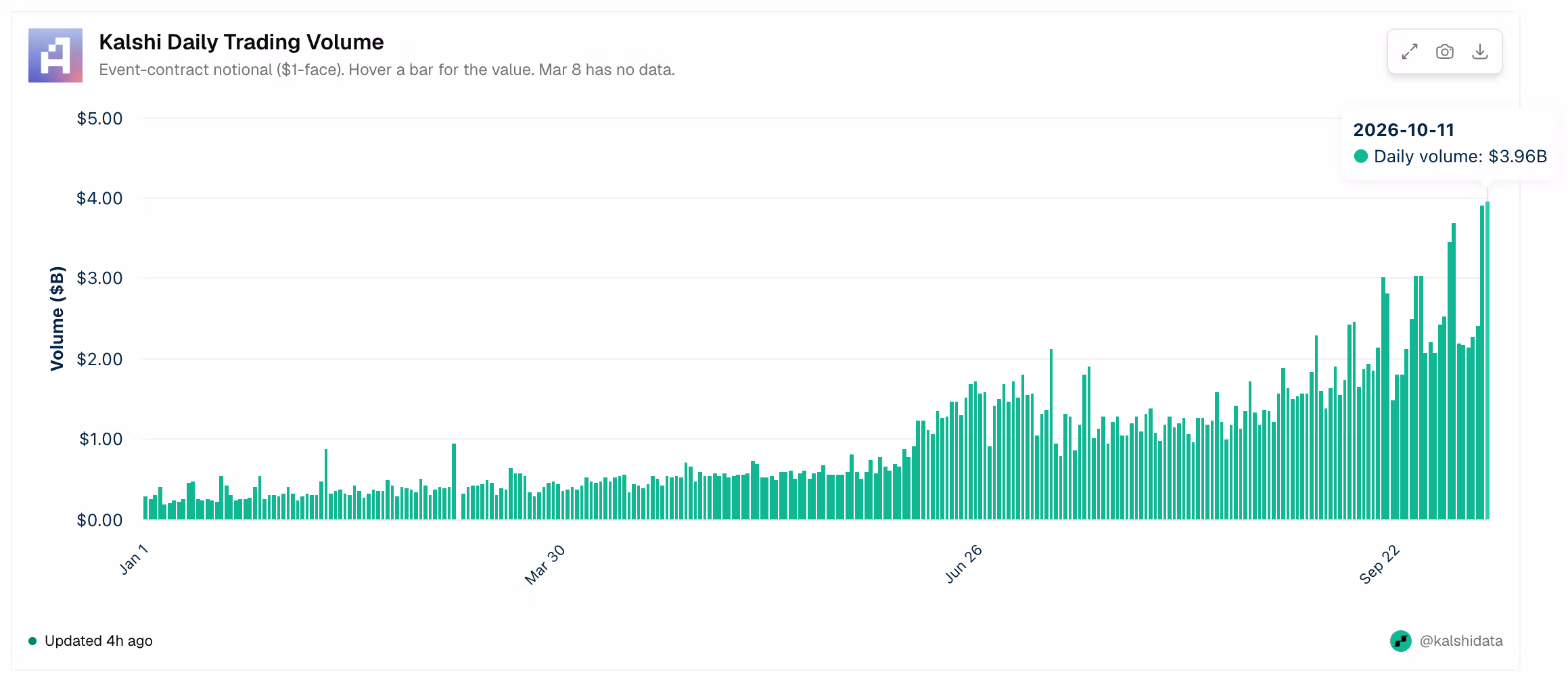Click the '$1.00' y-axis label
Image resolution: width=1568 pixels, height=683 pixels.
(x=101, y=440)
